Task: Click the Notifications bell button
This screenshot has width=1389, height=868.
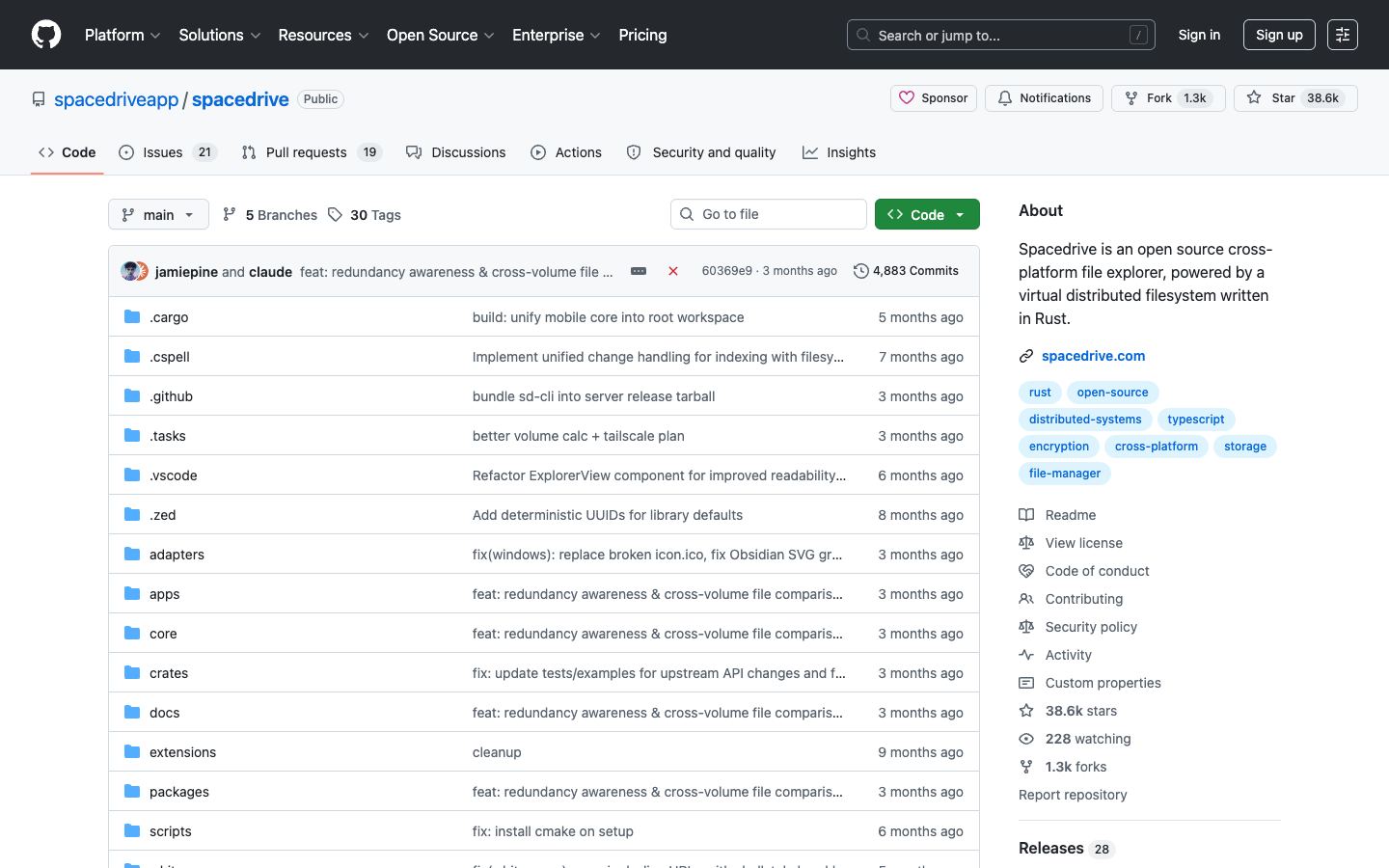Action: point(1044,98)
